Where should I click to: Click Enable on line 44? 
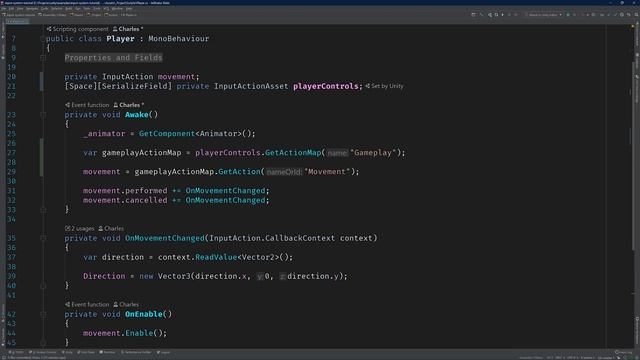point(139,333)
